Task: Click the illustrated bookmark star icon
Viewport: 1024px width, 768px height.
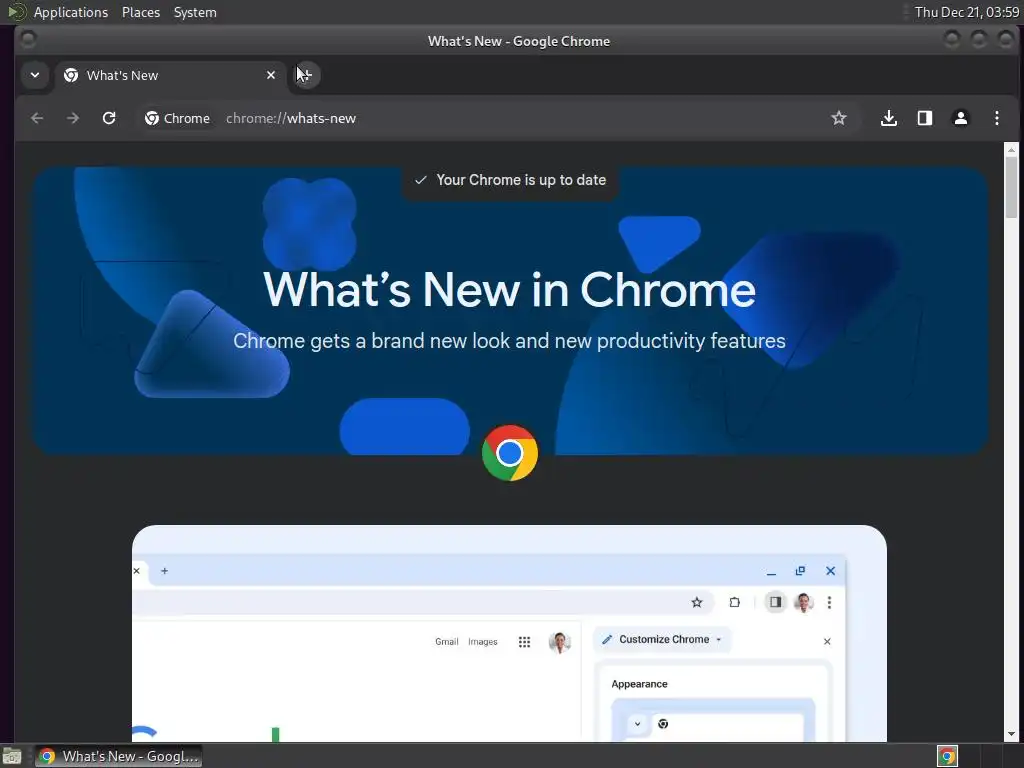Action: click(x=697, y=602)
